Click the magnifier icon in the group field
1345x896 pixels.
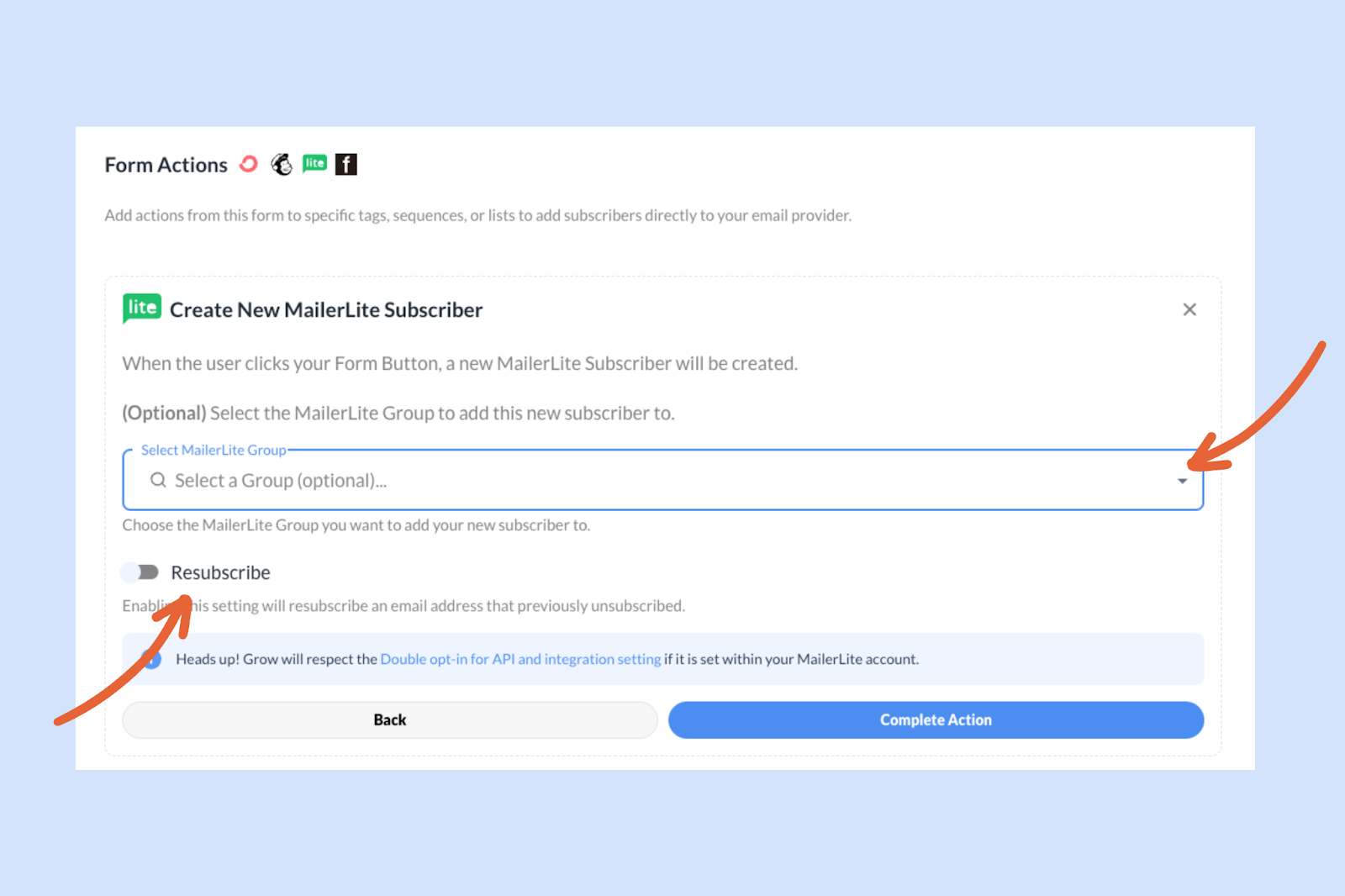(x=158, y=480)
